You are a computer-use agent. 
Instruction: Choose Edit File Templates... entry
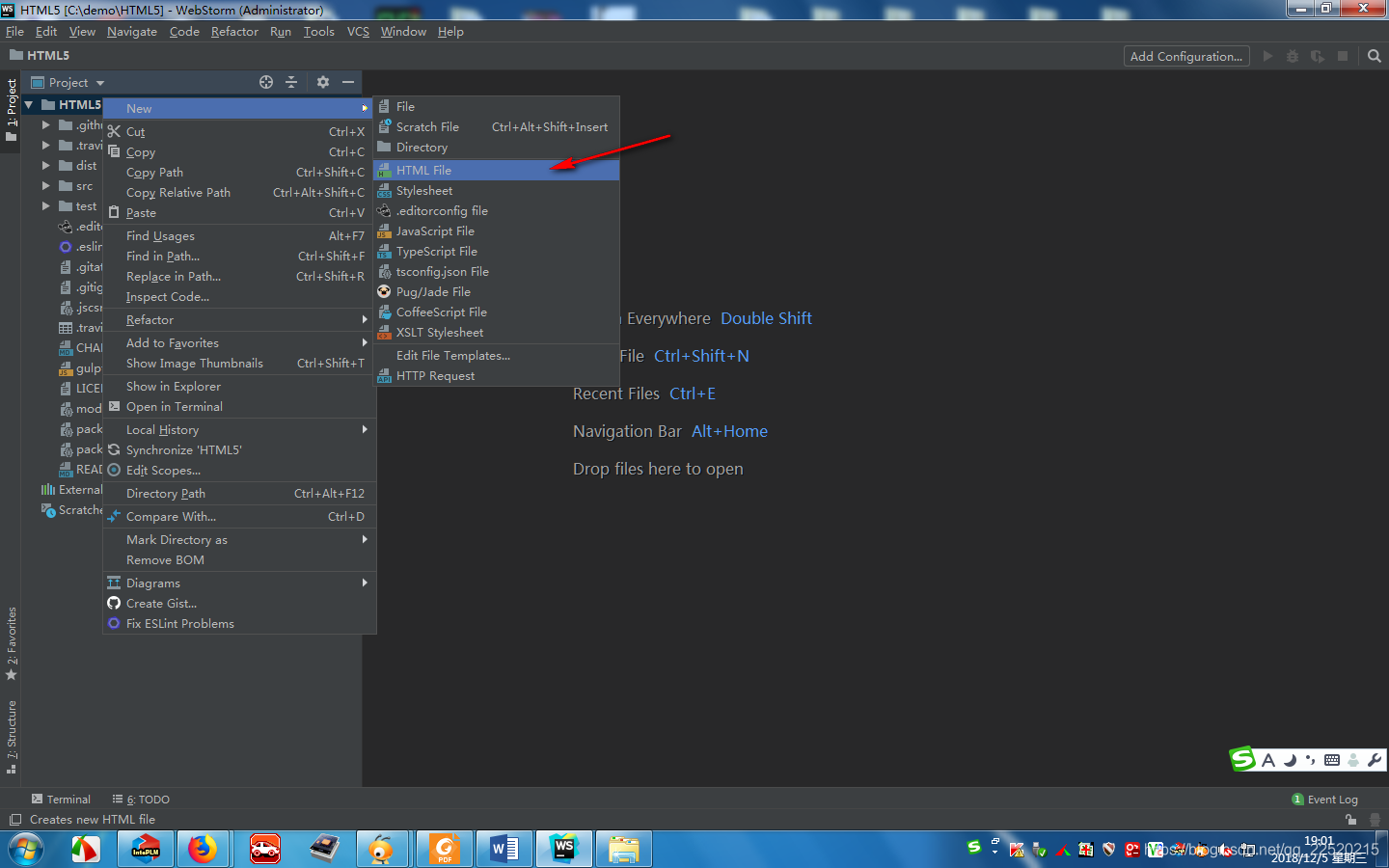tap(497, 355)
